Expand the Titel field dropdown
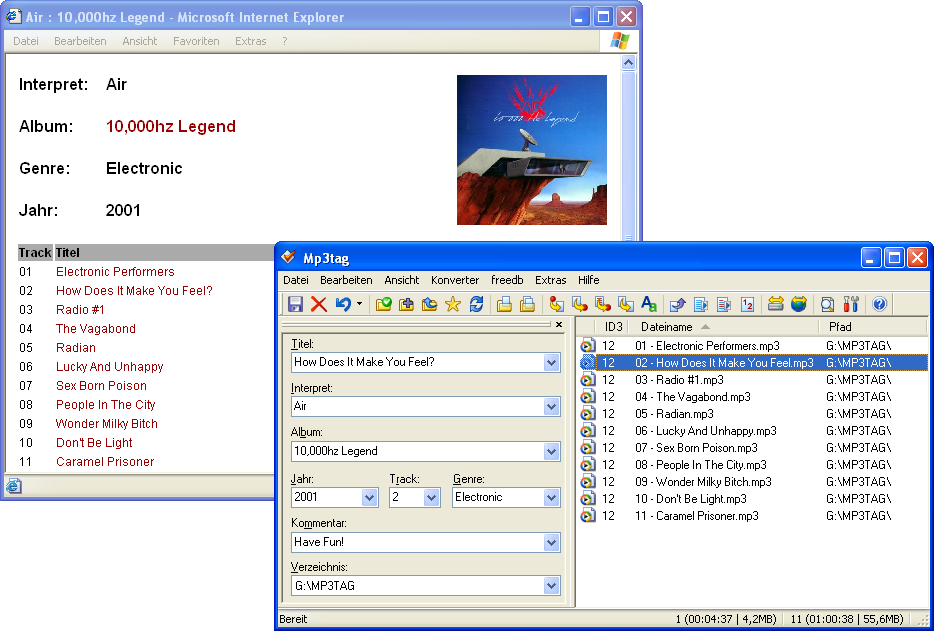The image size is (934, 631). 552,362
